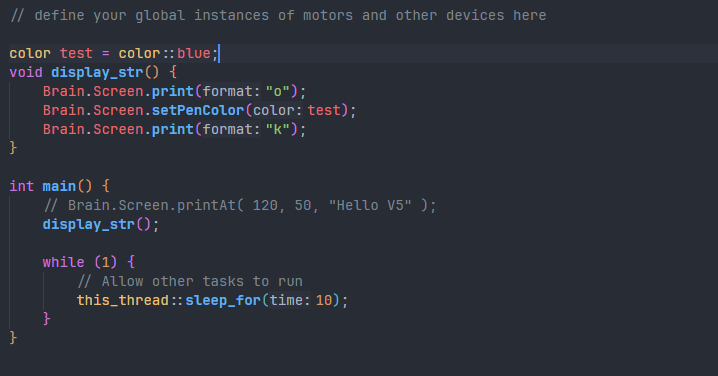This screenshot has height=376, width=718.
Task: Click the commented printAt line
Action: coord(240,205)
